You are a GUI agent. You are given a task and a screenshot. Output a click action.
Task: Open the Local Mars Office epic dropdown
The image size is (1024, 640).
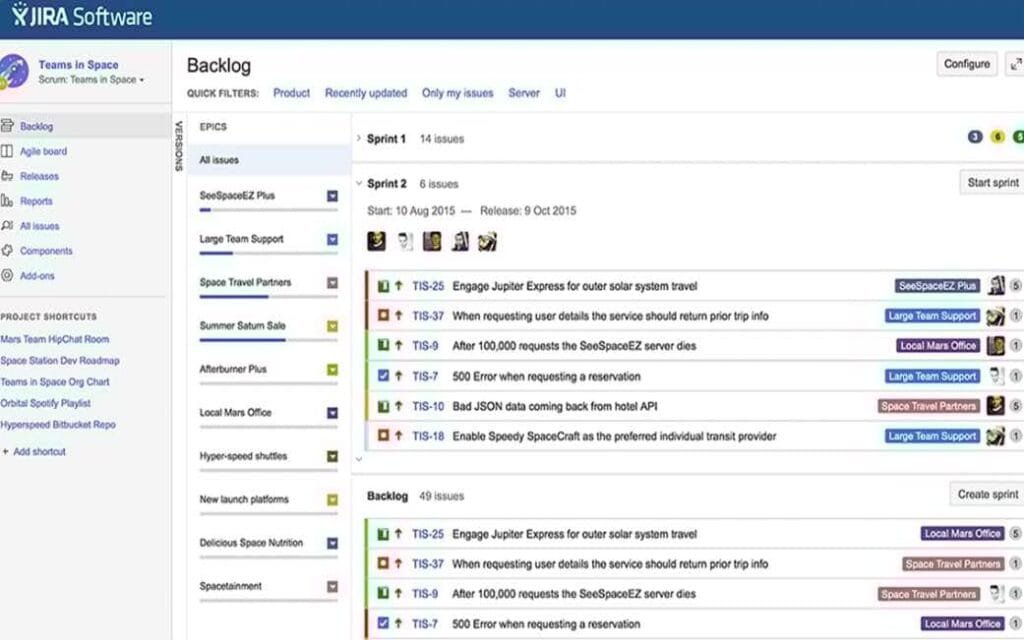click(332, 413)
